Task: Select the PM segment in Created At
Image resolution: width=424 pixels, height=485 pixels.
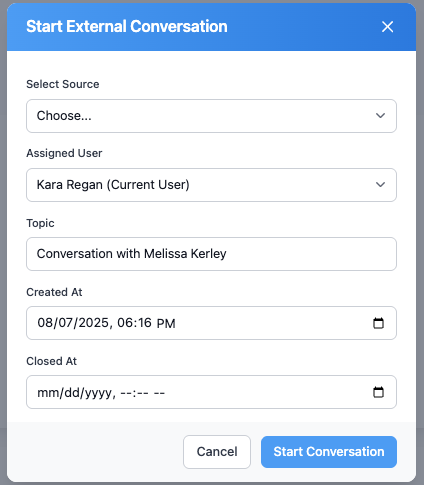Action: point(166,323)
